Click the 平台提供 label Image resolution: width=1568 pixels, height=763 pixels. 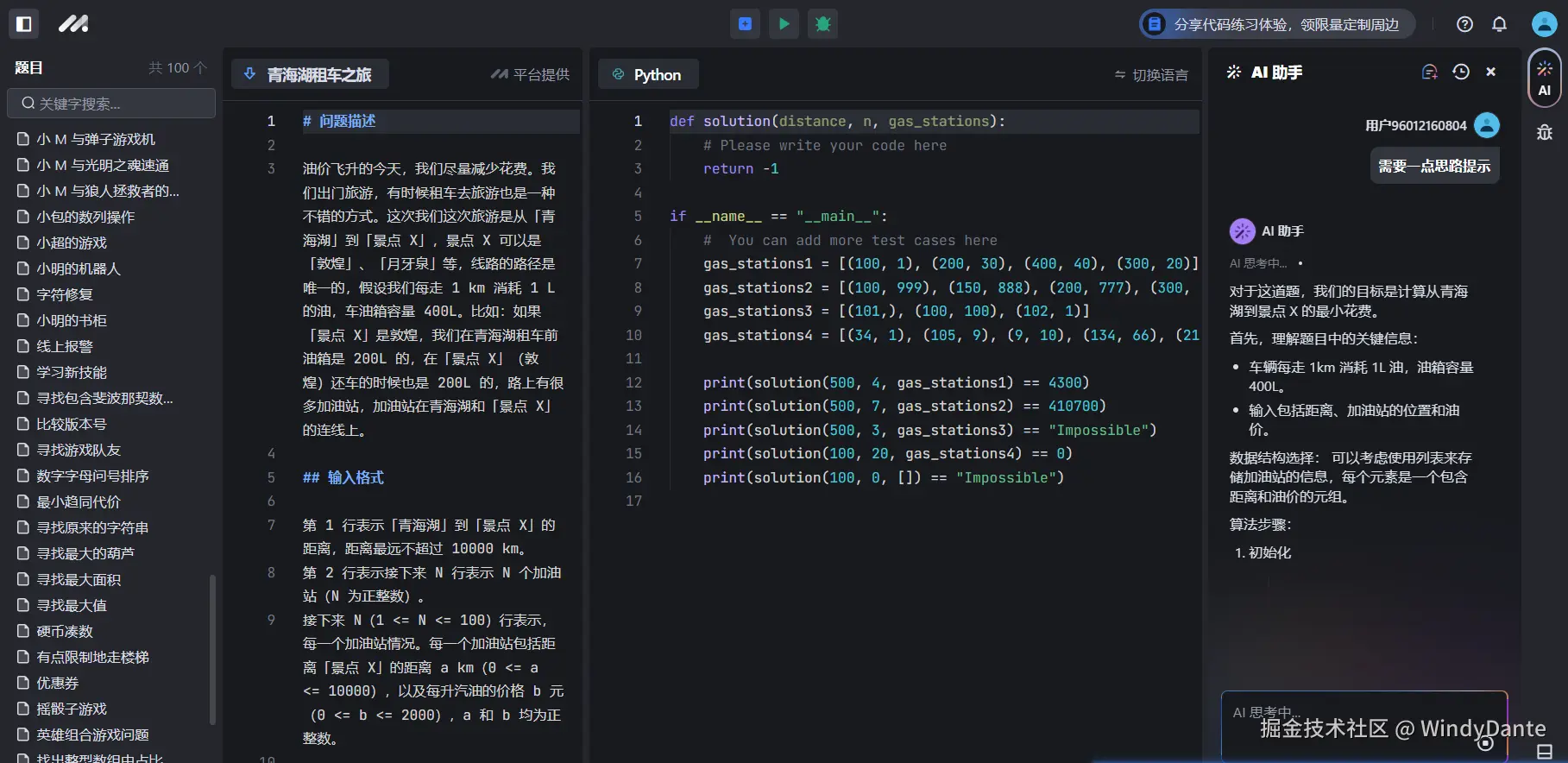point(530,74)
